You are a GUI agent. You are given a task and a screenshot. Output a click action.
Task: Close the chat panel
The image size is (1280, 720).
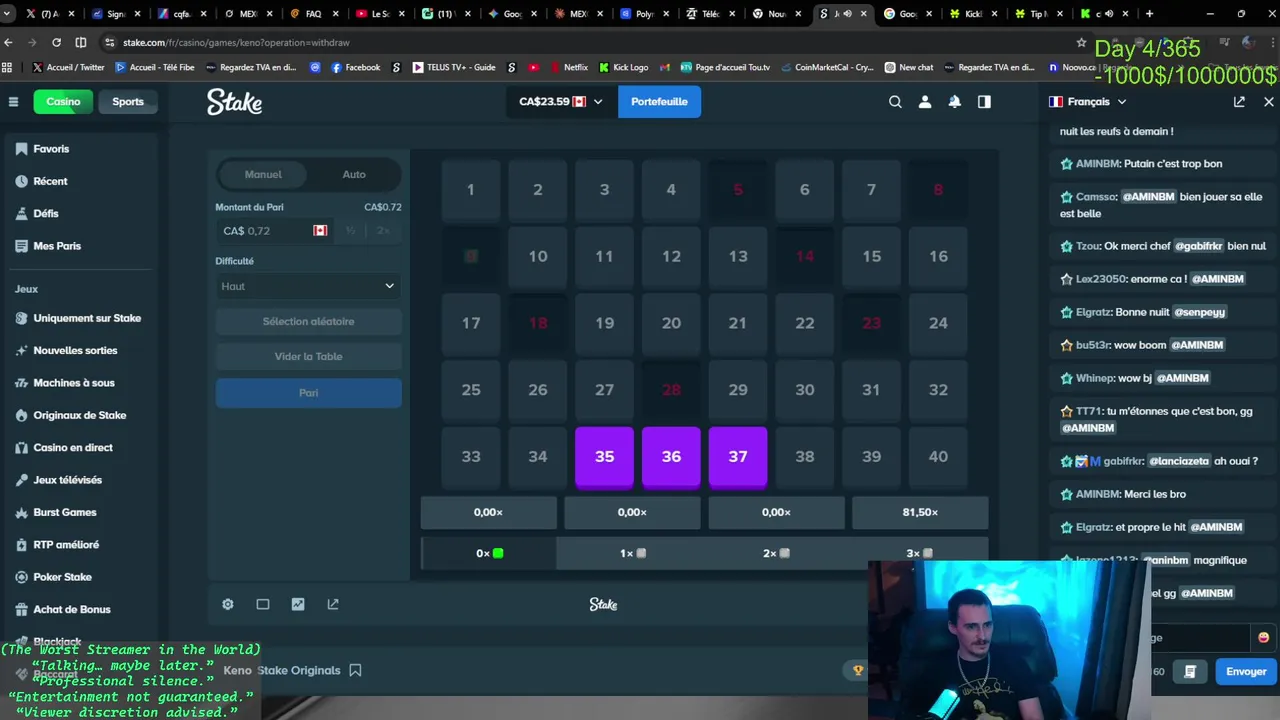[x=1269, y=102]
